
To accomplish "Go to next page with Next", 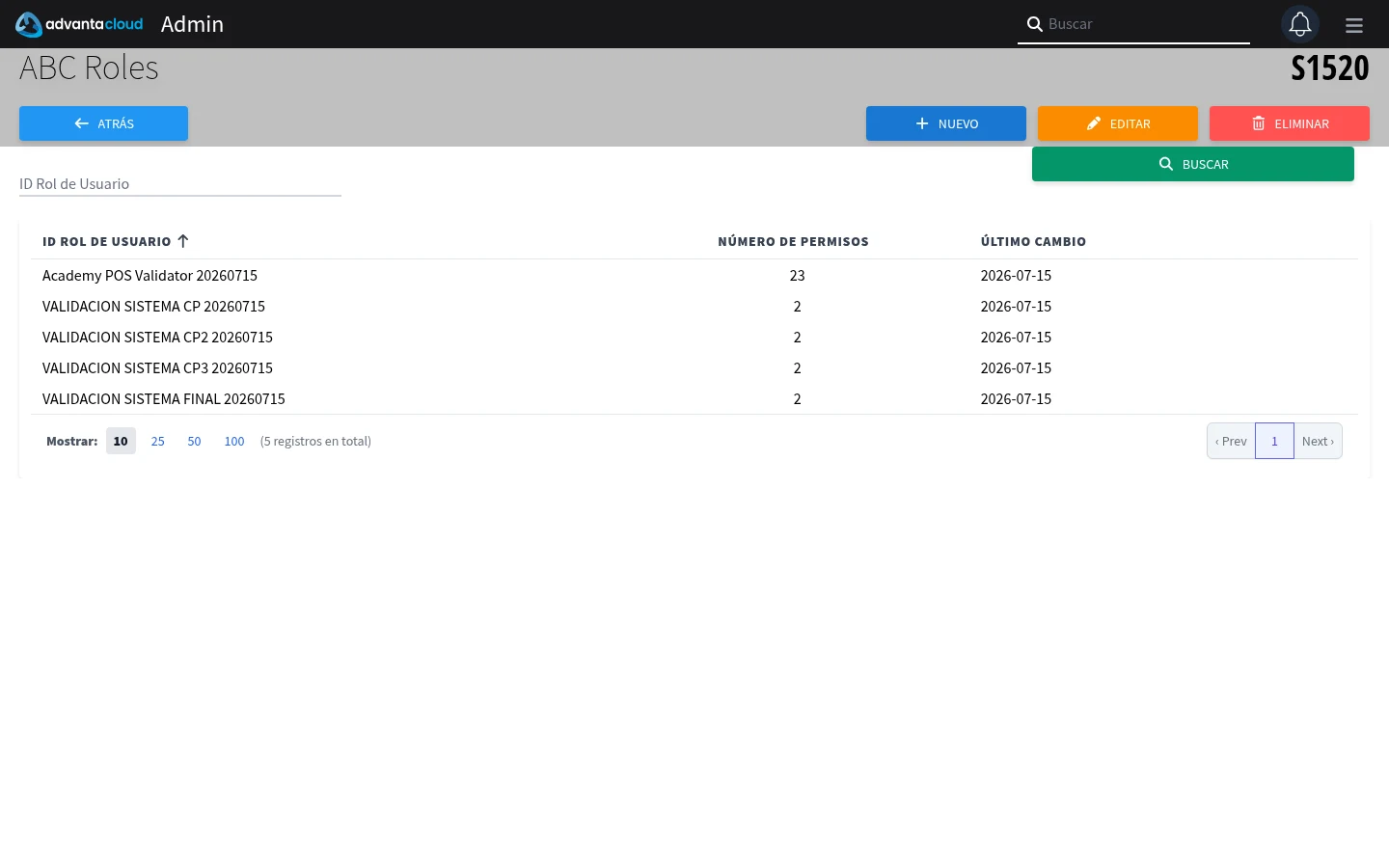I will (1318, 441).
